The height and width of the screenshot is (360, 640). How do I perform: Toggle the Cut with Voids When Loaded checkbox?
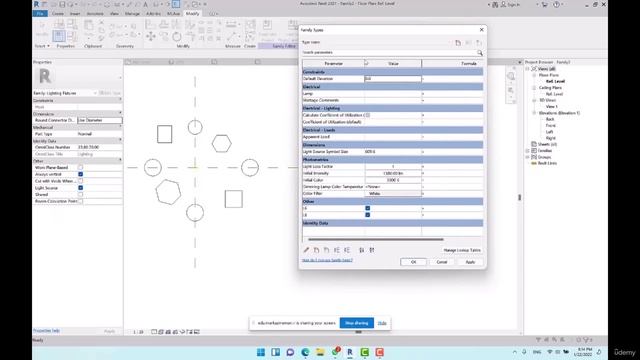click(80, 181)
